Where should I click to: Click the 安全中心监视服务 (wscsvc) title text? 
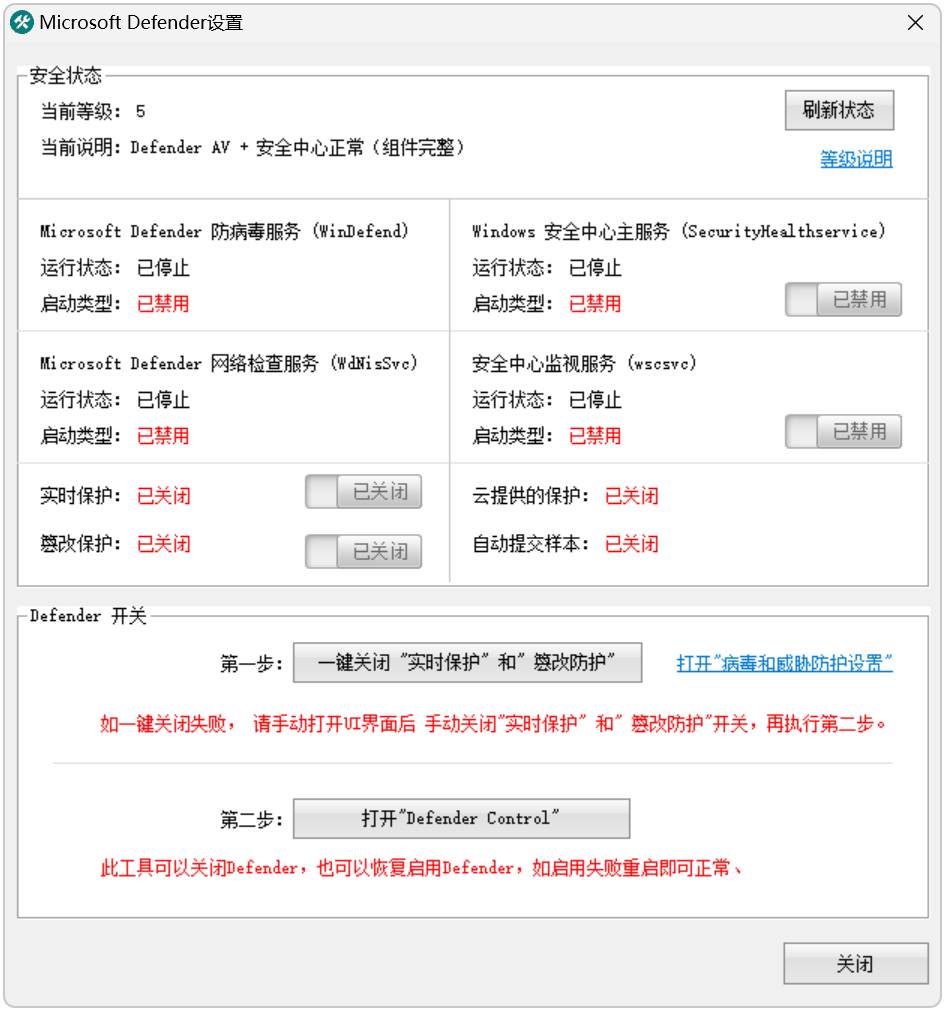click(x=585, y=364)
